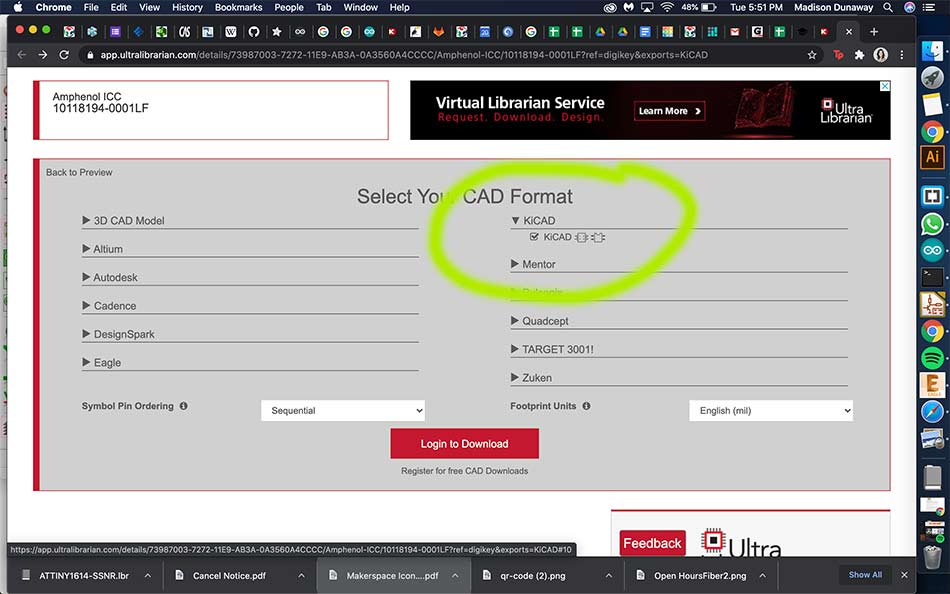Switch to the GitLab tab

coord(439,32)
